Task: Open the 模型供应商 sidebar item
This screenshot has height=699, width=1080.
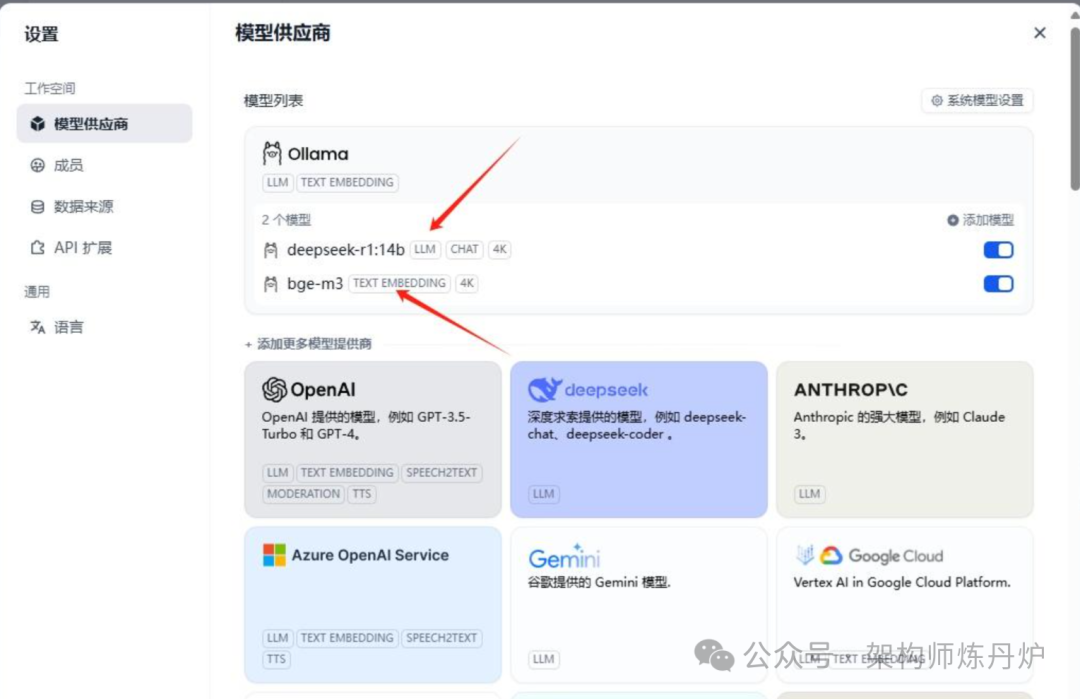Action: coord(104,124)
